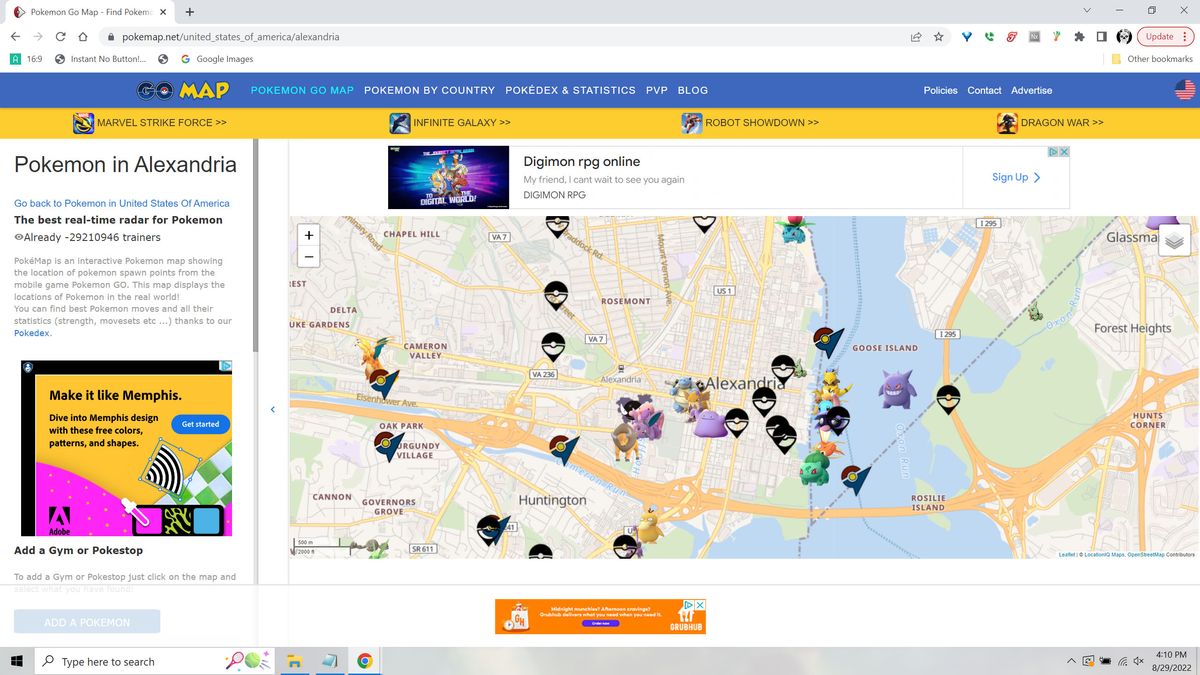Switch to POKEMON BY COUNTRY navigation item
Image resolution: width=1200 pixels, height=675 pixels.
tap(430, 90)
